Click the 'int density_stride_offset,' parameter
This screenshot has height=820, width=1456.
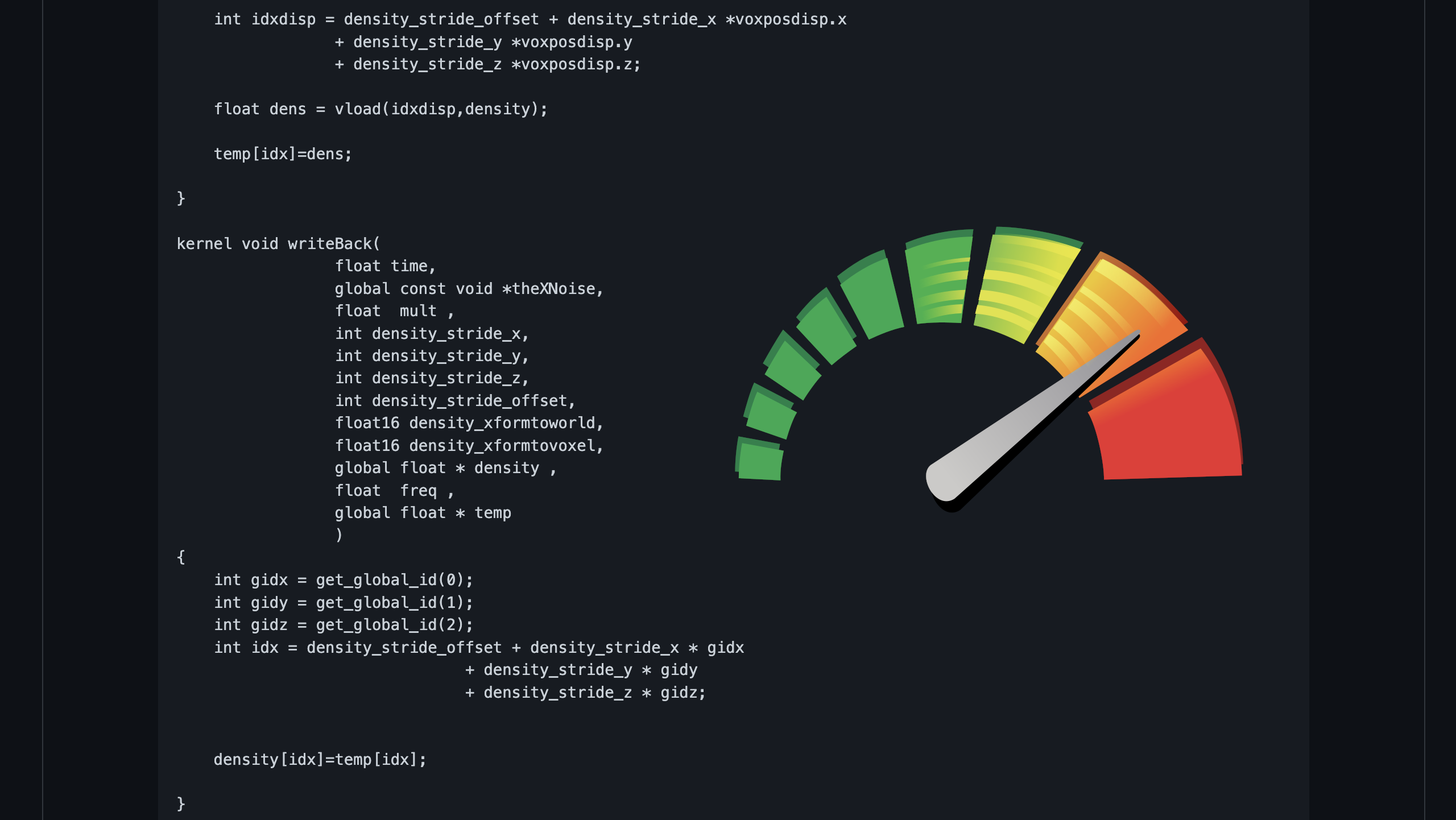455,401
